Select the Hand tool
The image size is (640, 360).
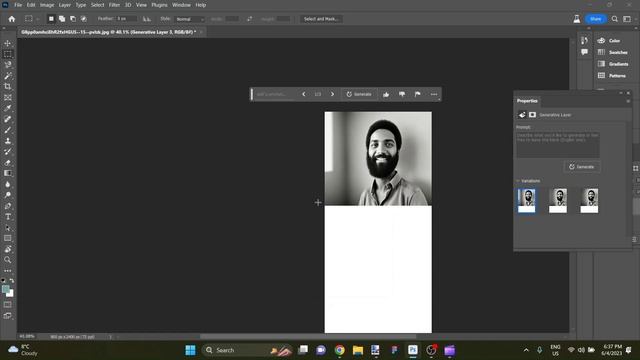[8, 249]
